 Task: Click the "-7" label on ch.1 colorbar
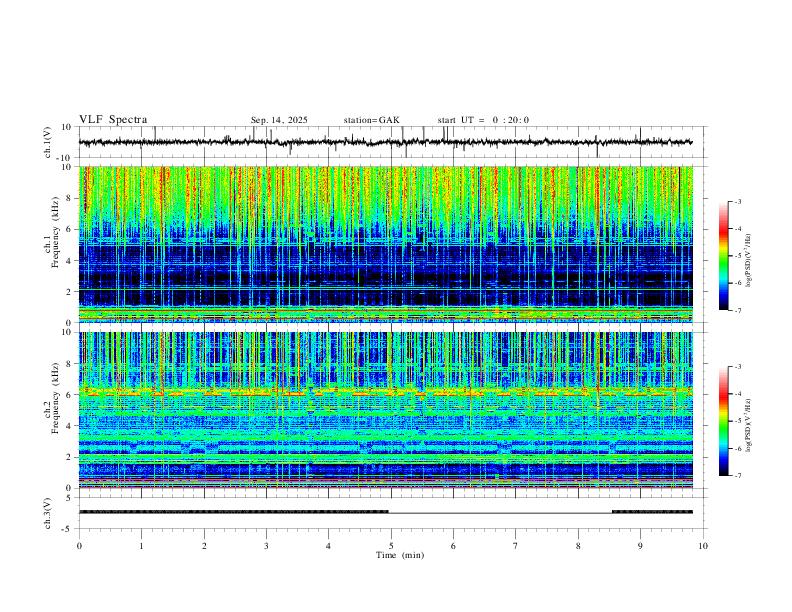737,310
